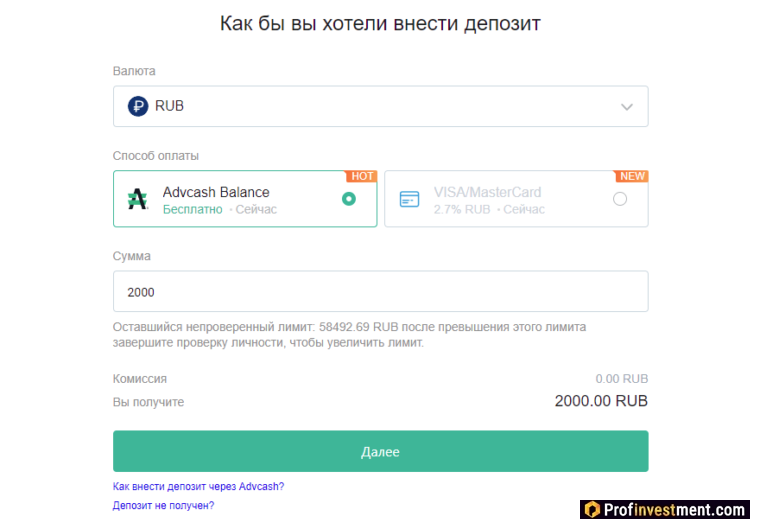Click the 'VISA/MasterCard' label text
Screen dimensions: 760x529
click(487, 192)
